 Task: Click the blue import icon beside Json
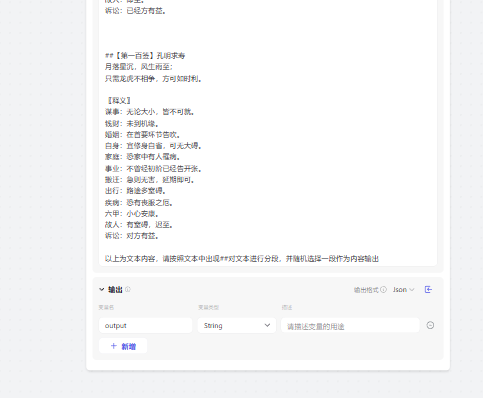(x=428, y=290)
